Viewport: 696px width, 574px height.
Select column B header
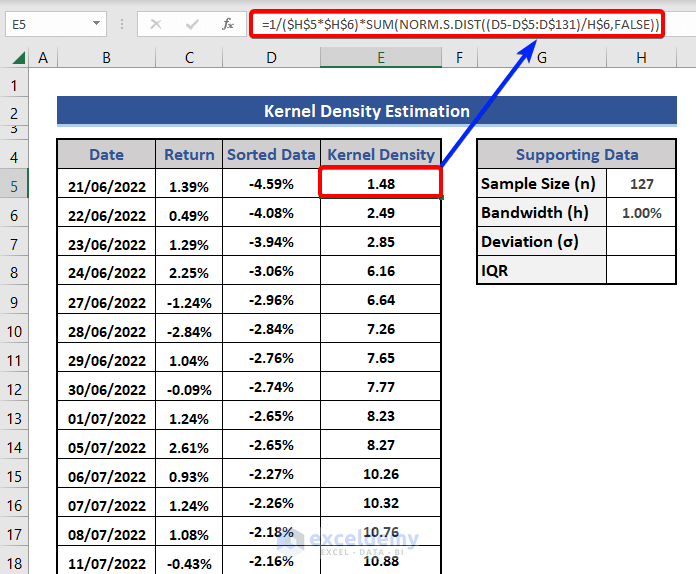107,58
